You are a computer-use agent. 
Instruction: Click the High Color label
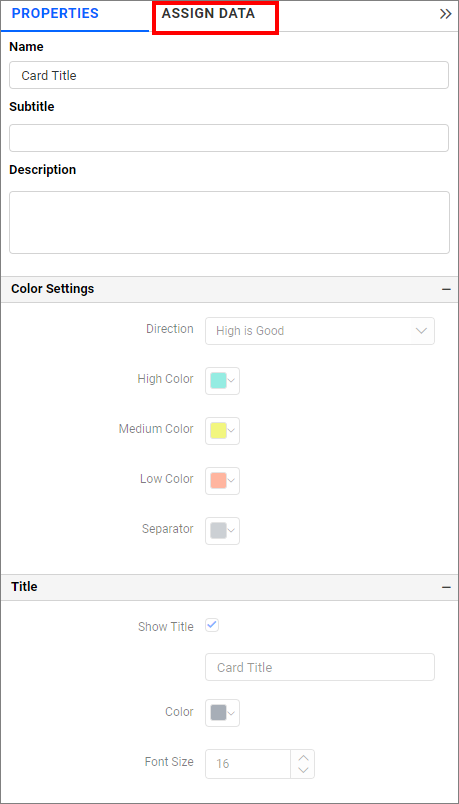coord(165,379)
